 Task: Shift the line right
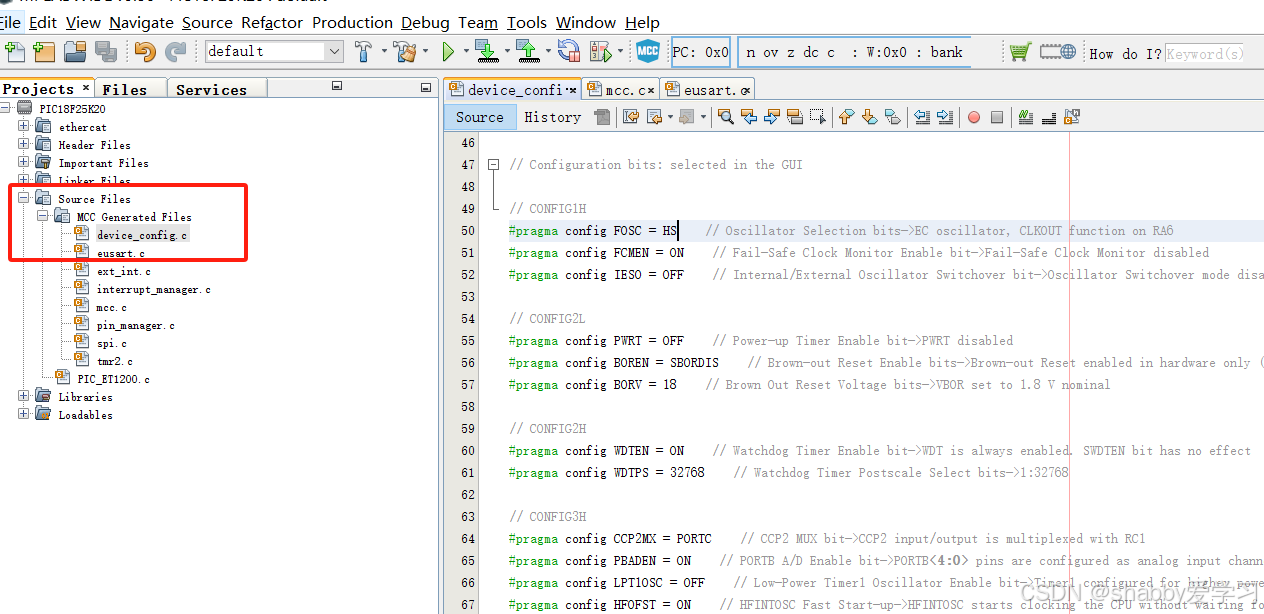[x=944, y=117]
